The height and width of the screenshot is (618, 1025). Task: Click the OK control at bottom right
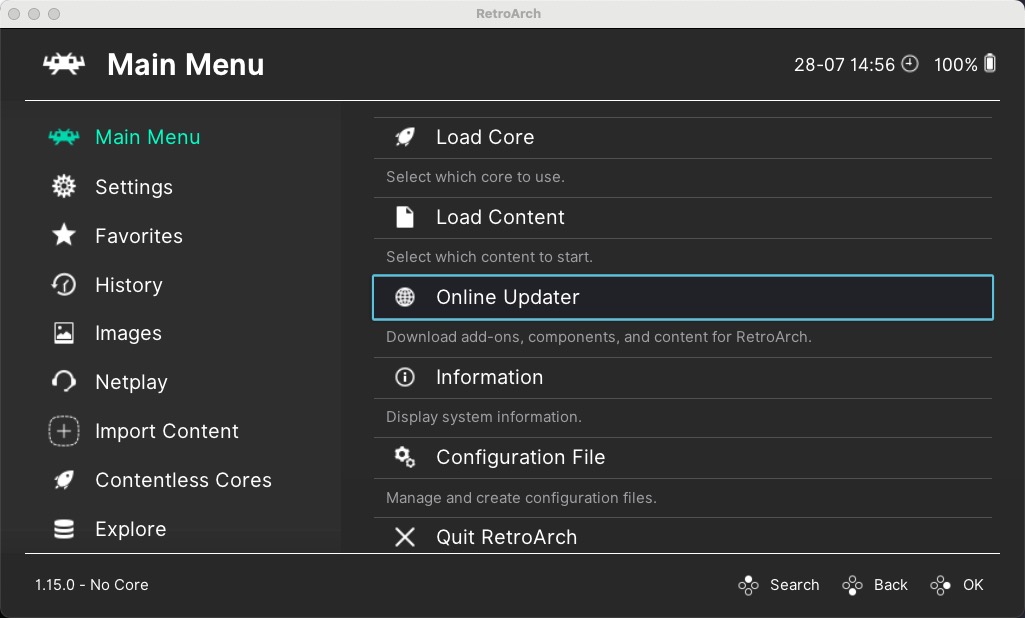[957, 585]
